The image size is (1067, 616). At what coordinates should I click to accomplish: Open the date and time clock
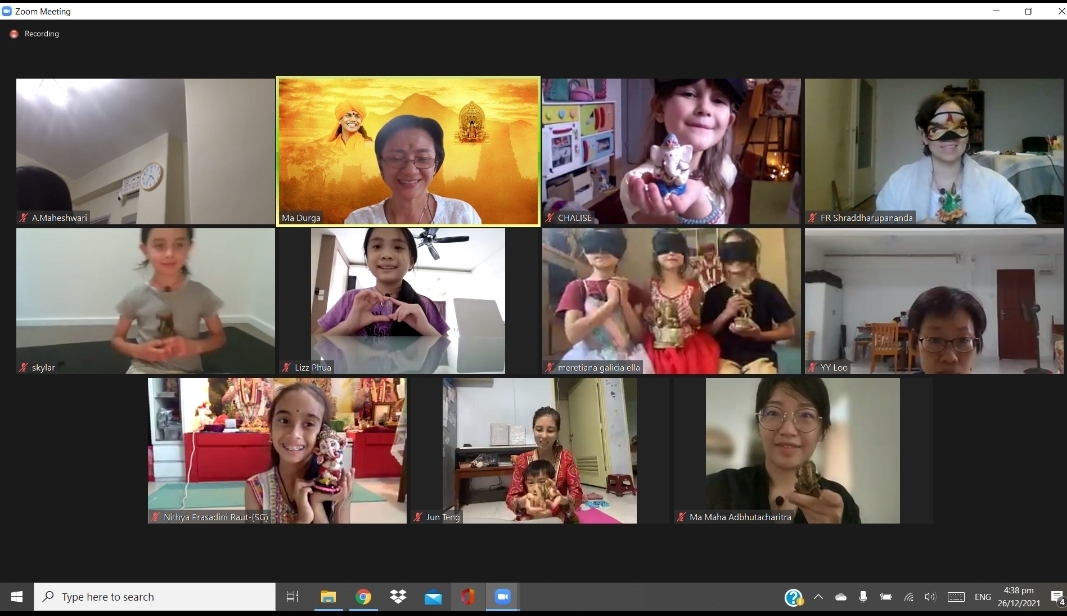1019,597
